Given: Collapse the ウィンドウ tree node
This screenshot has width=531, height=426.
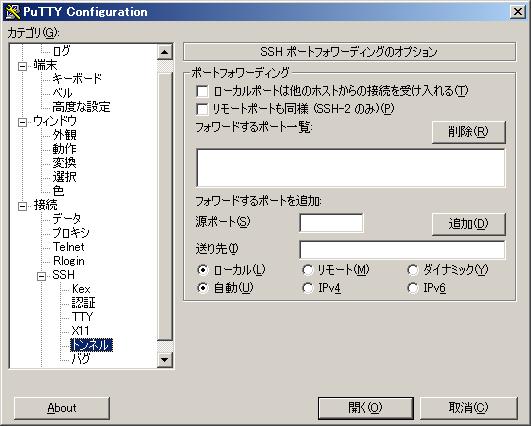Looking at the screenshot, I should (22, 122).
